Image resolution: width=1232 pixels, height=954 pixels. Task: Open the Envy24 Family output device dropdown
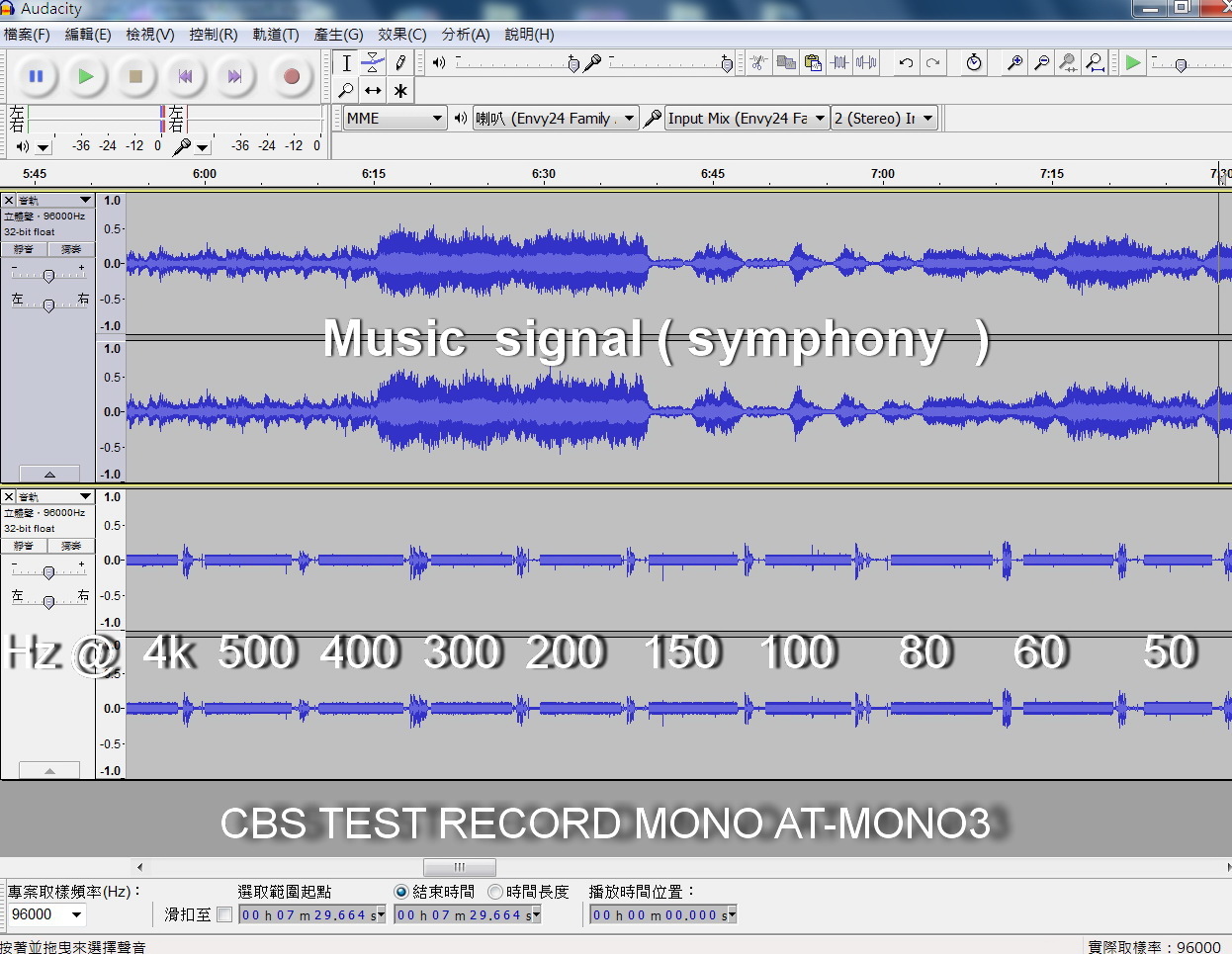556,119
